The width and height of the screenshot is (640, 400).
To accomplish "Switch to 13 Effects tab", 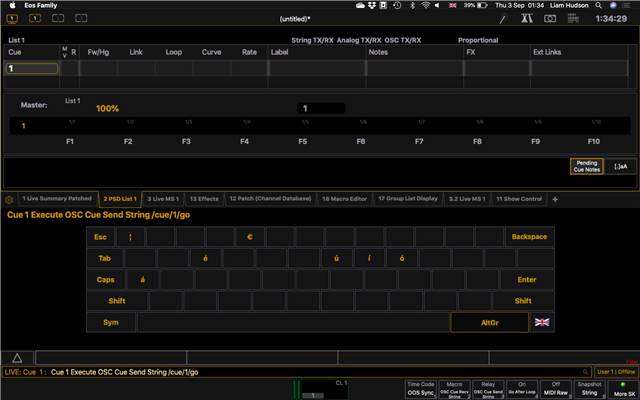I will pyautogui.click(x=204, y=199).
